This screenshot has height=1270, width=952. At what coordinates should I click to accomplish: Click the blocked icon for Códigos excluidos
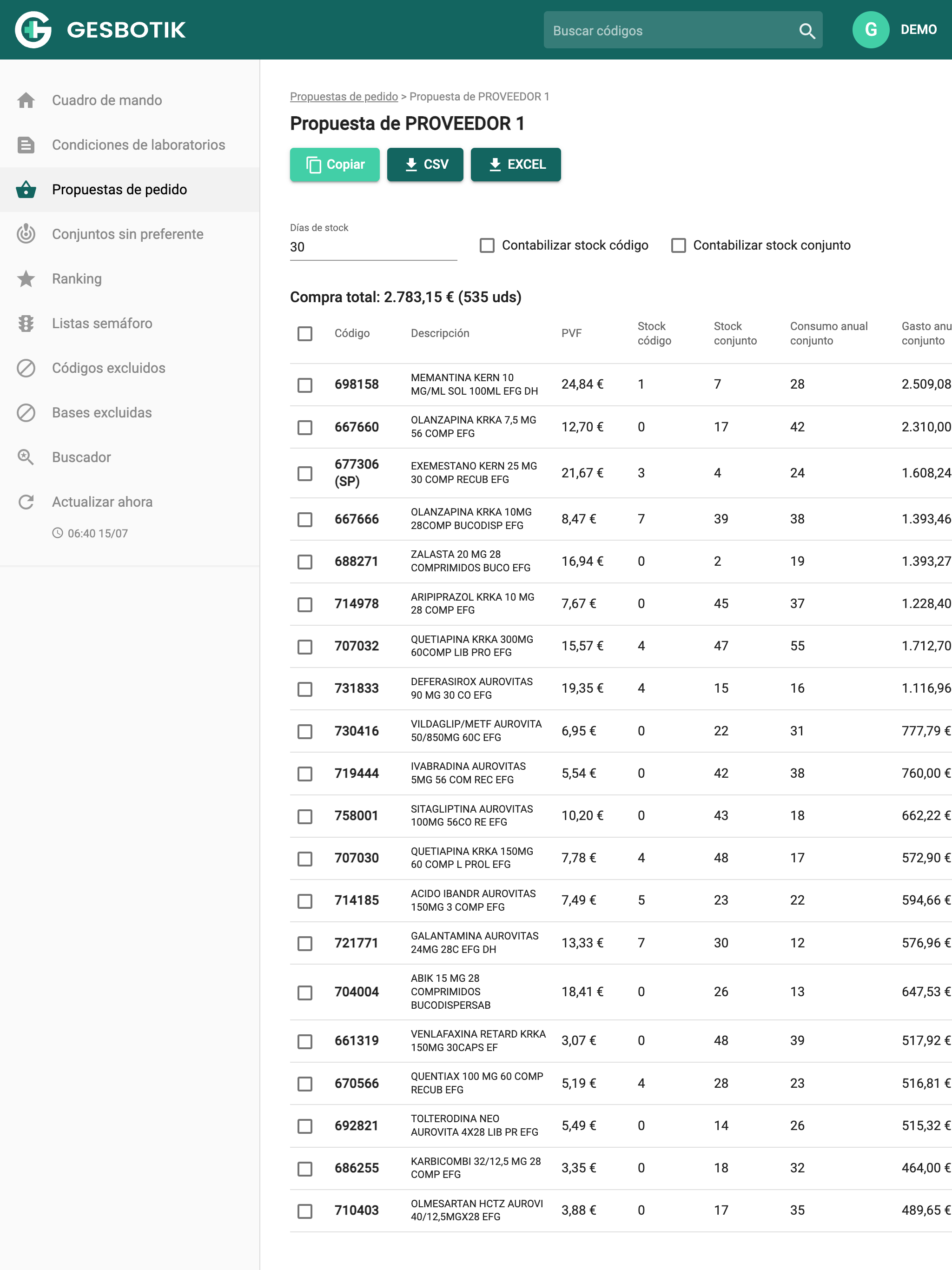coord(26,368)
